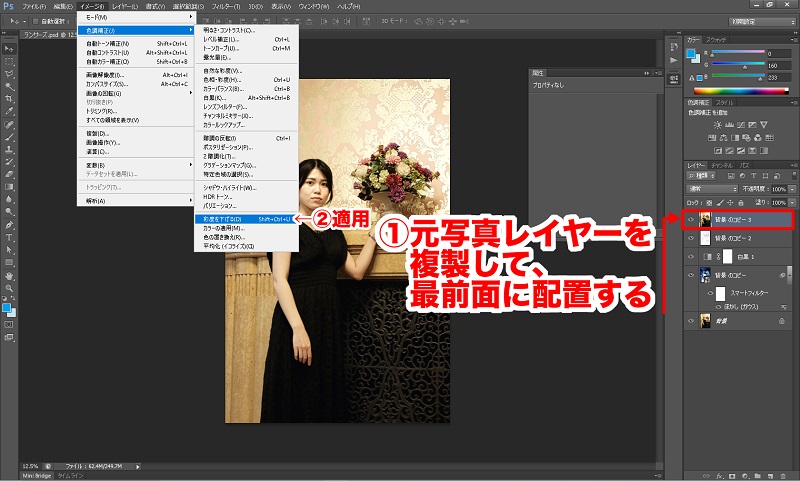Toggle visibility of ぼかし (ガウス) filter
The width and height of the screenshot is (800, 481).
click(x=718, y=307)
